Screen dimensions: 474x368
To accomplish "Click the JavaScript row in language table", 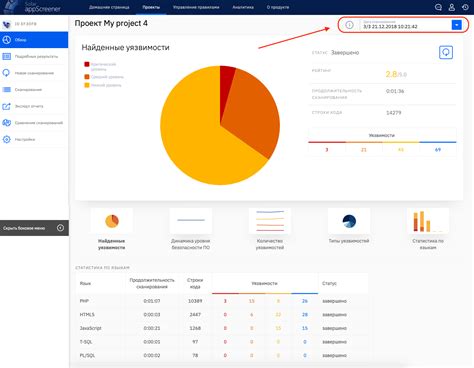I will (x=222, y=328).
